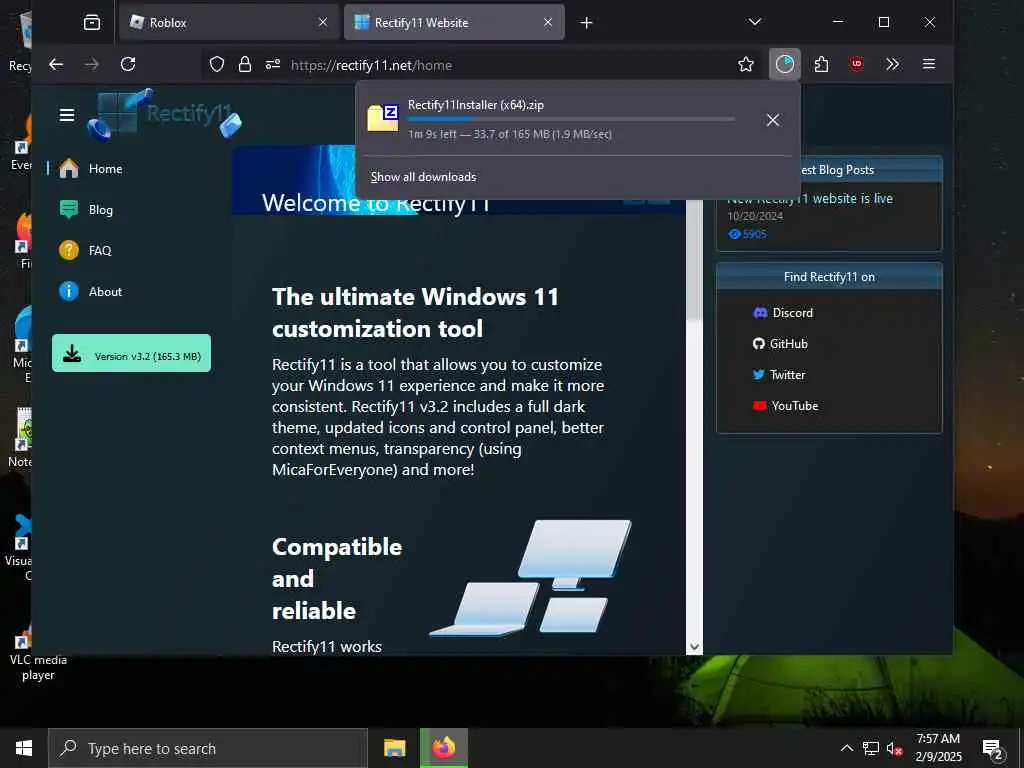Download Version v3.2 (165.3 MB)

tap(131, 353)
